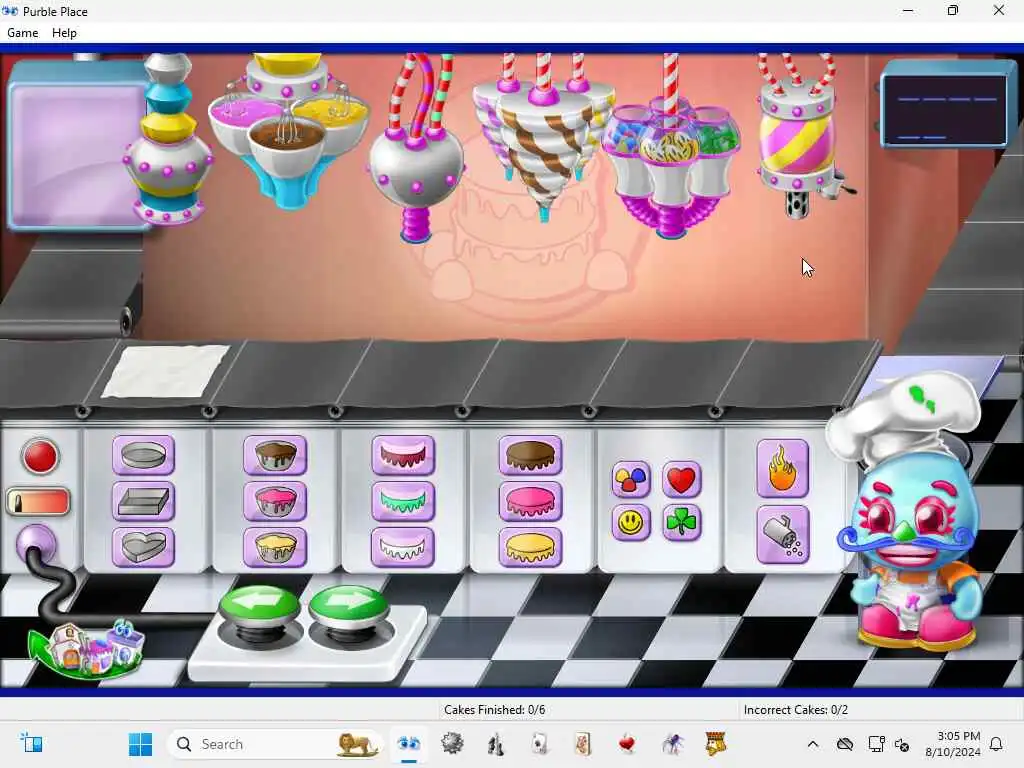The image size is (1024, 768).
Task: Click the purple knob on the hose
Action: 36,543
